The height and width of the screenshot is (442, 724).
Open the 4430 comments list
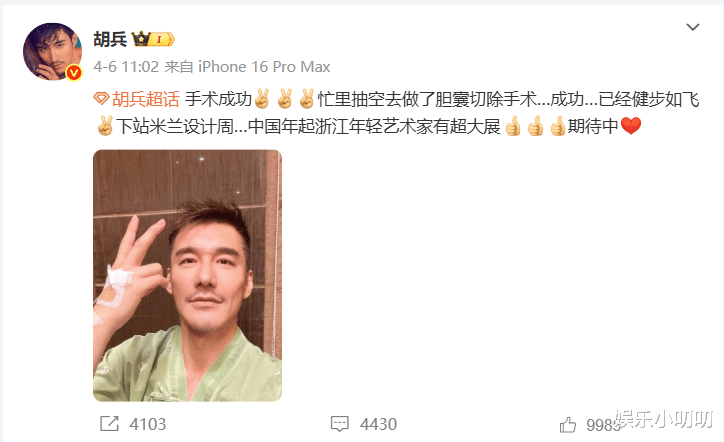click(378, 424)
